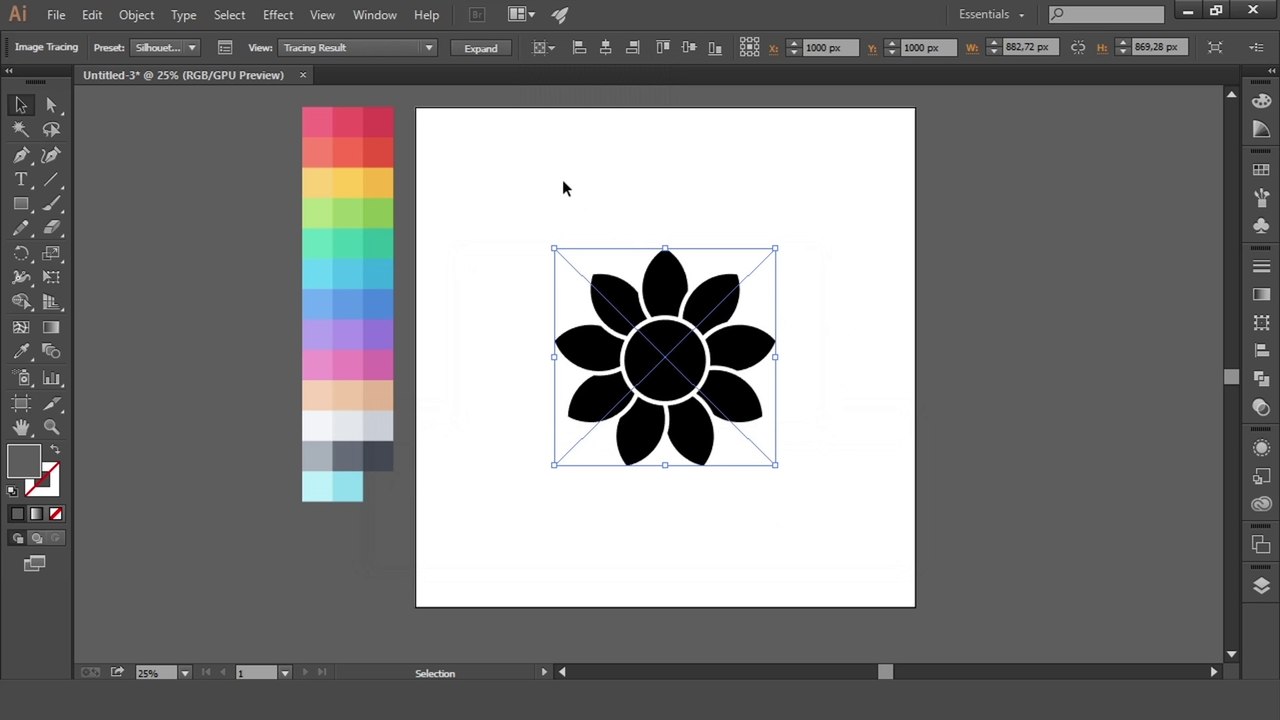The height and width of the screenshot is (720, 1280).
Task: Select the Rectangle tool
Action: coord(21,204)
